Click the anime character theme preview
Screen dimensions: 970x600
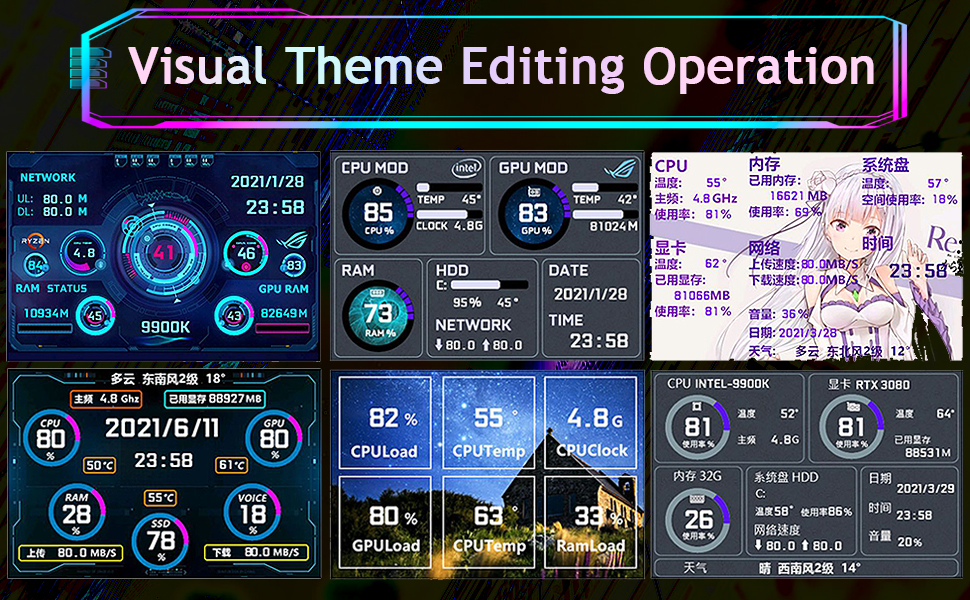[x=806, y=256]
